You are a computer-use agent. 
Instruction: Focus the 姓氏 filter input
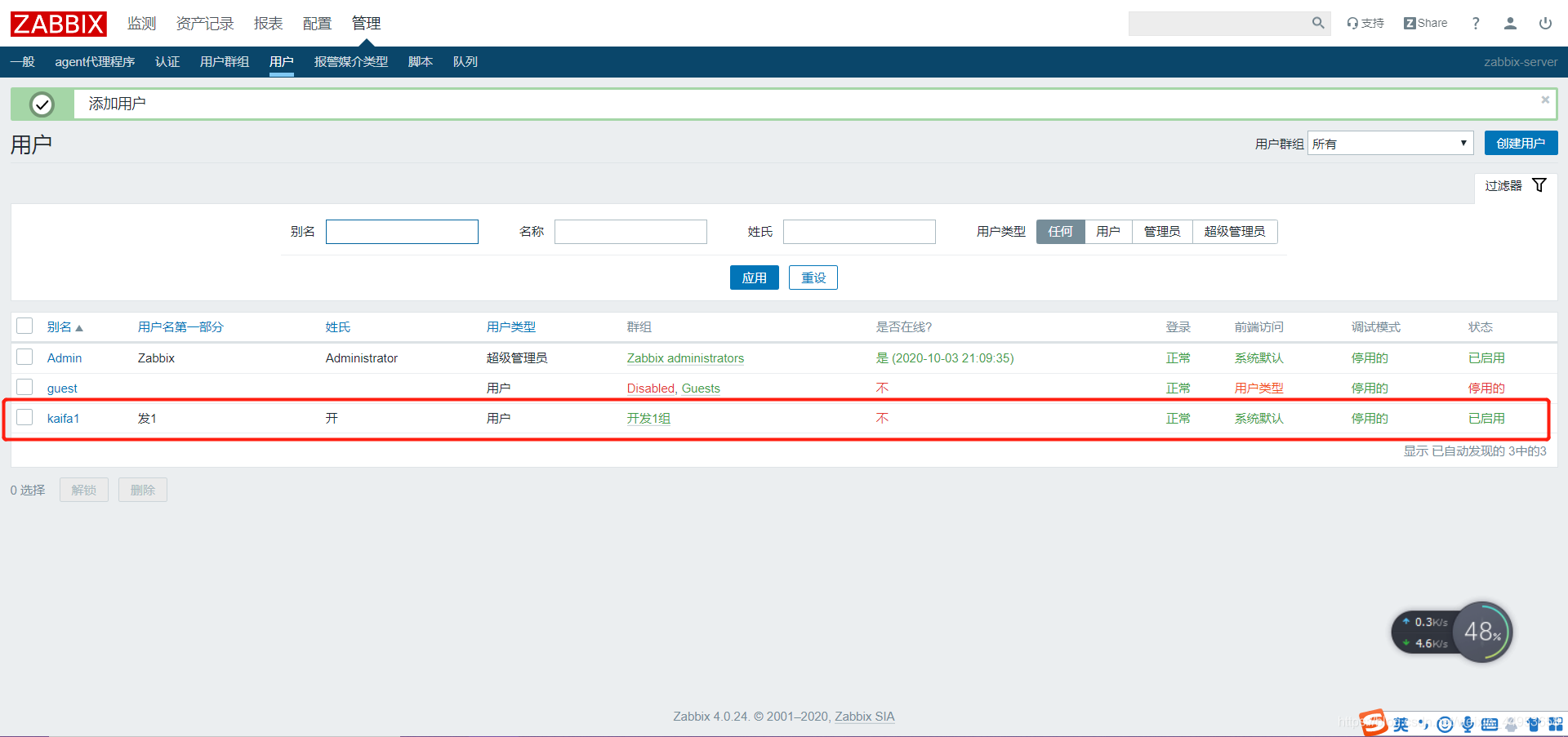[859, 232]
